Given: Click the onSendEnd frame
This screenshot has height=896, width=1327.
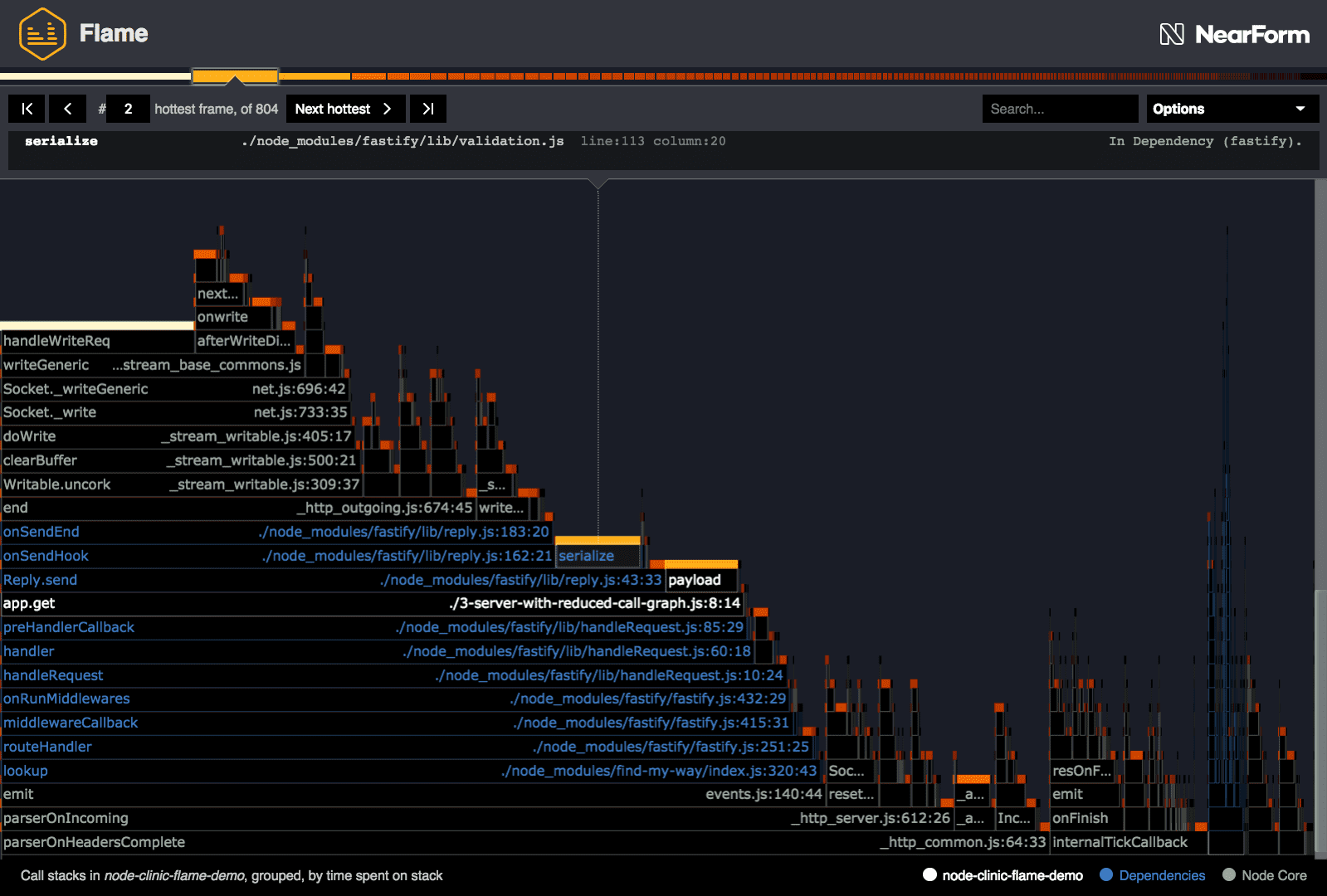Looking at the screenshot, I should [276, 532].
